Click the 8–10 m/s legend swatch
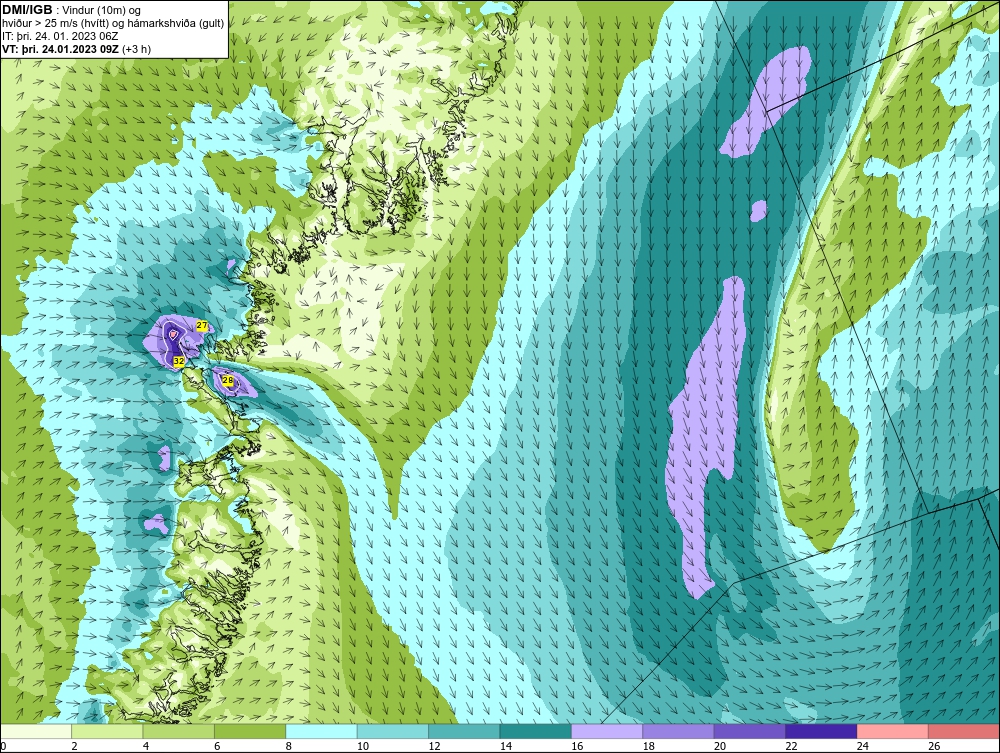The width and height of the screenshot is (1000, 753). click(321, 731)
